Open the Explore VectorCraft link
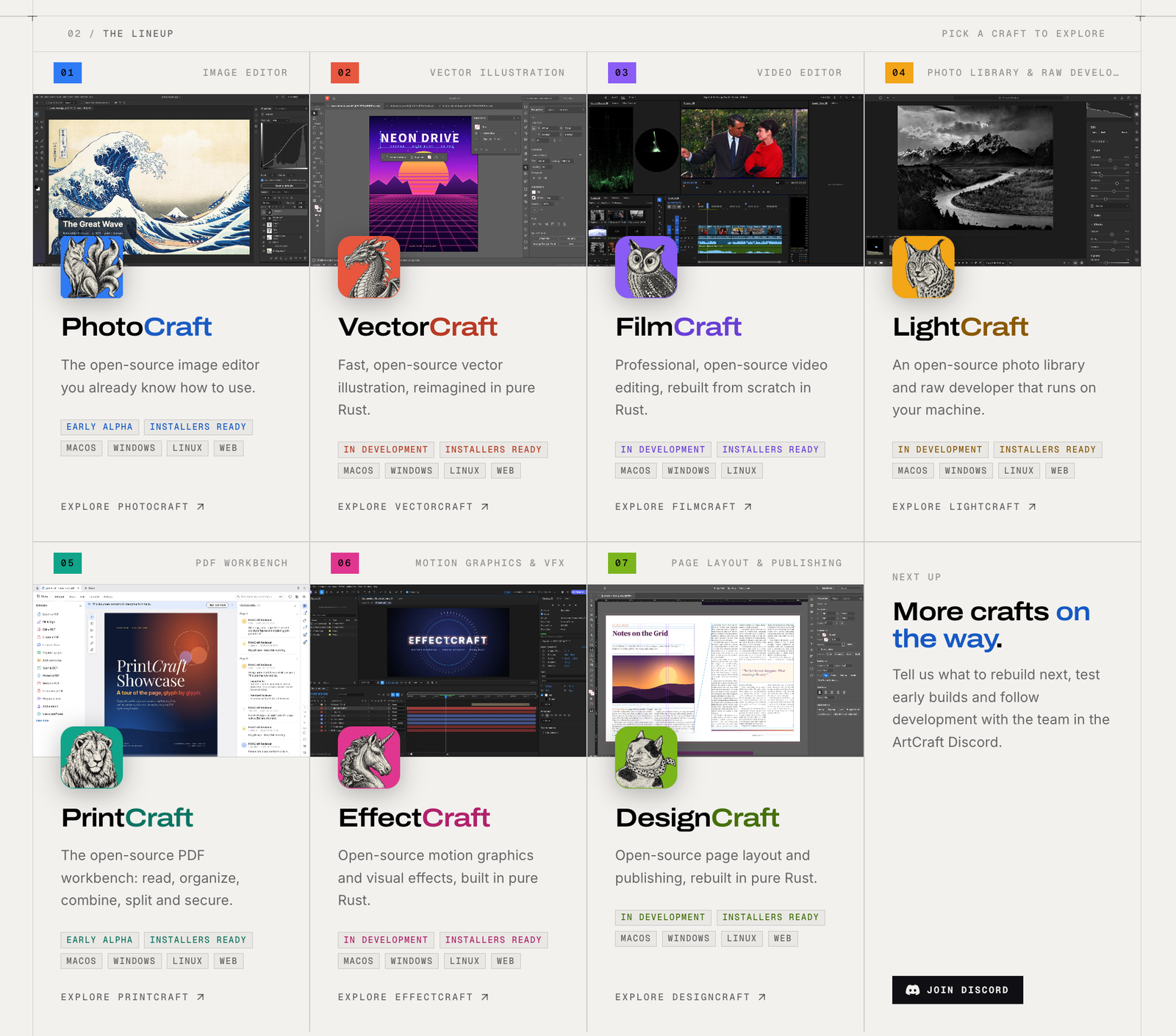 pyautogui.click(x=414, y=507)
